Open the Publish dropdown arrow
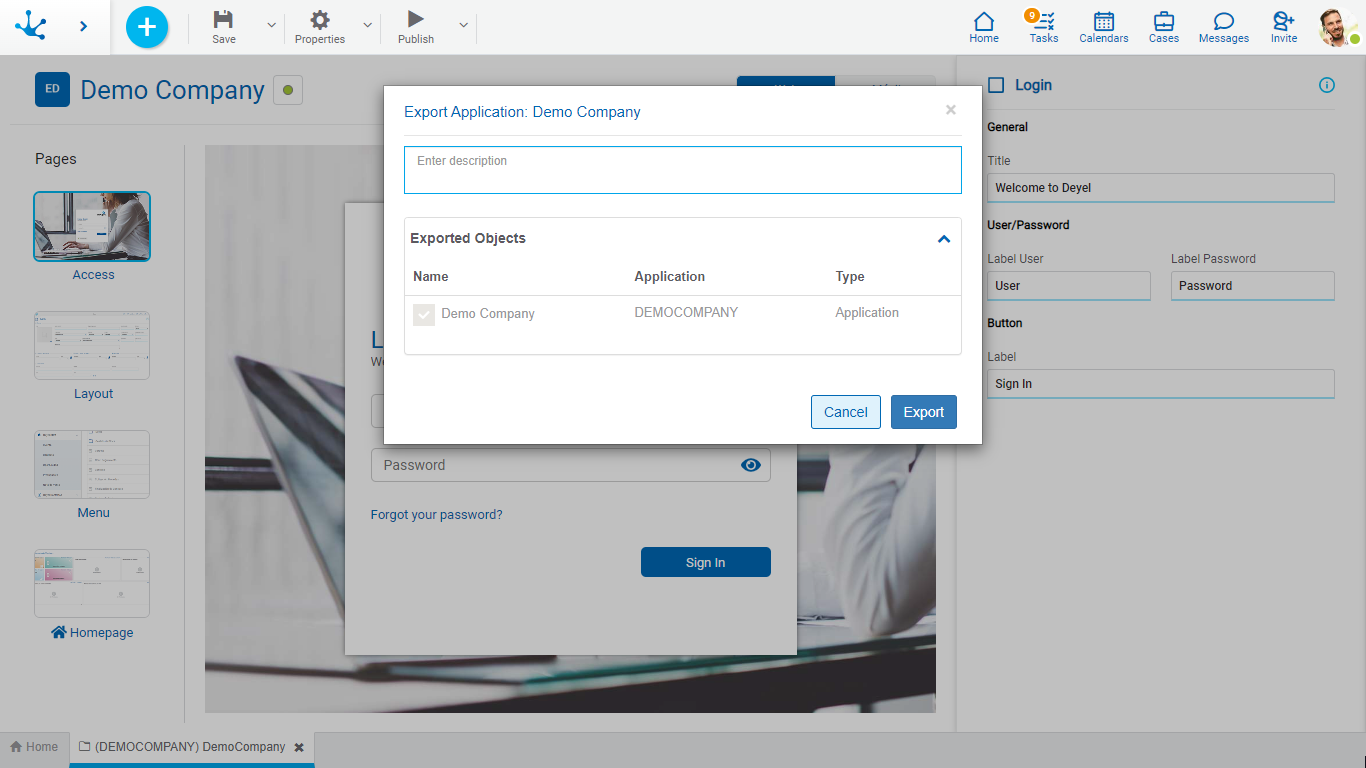This screenshot has width=1366, height=768. point(463,25)
